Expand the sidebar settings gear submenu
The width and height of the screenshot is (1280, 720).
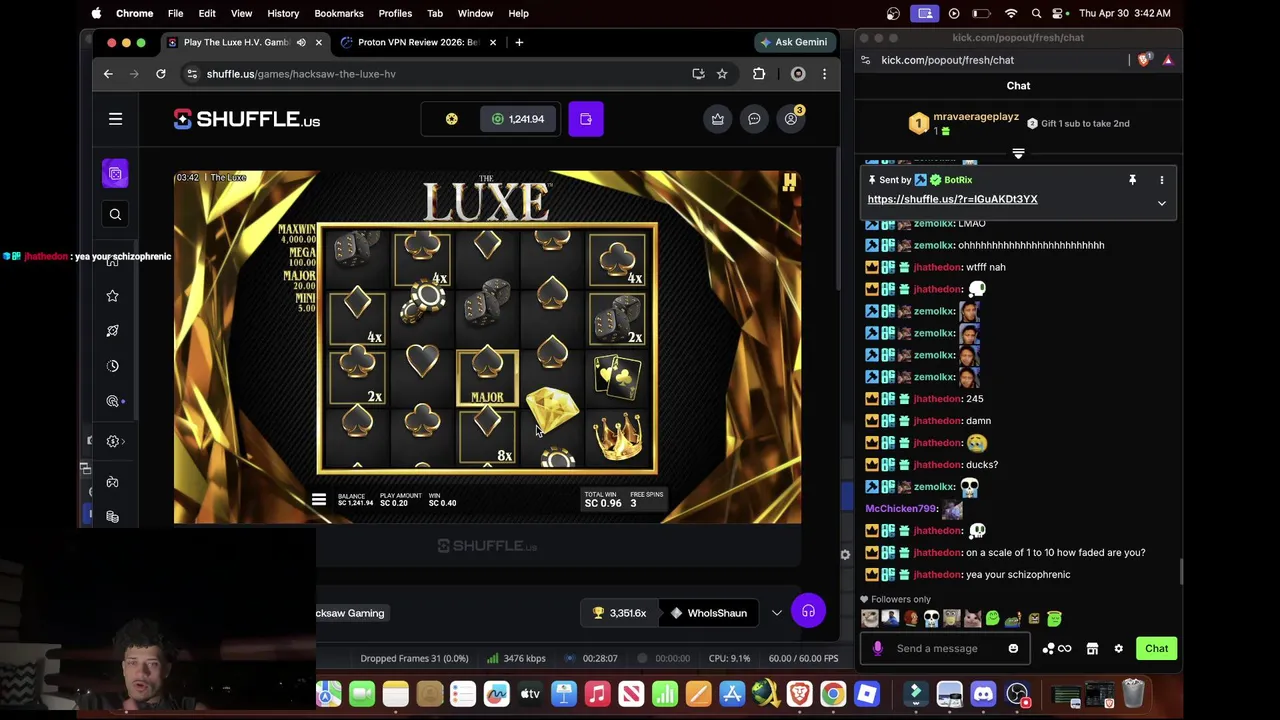(x=113, y=441)
